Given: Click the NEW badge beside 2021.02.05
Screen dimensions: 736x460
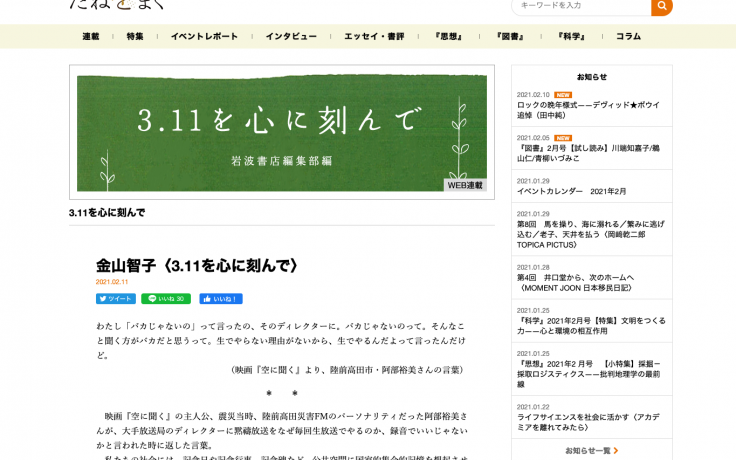Looking at the screenshot, I should click(x=563, y=138).
